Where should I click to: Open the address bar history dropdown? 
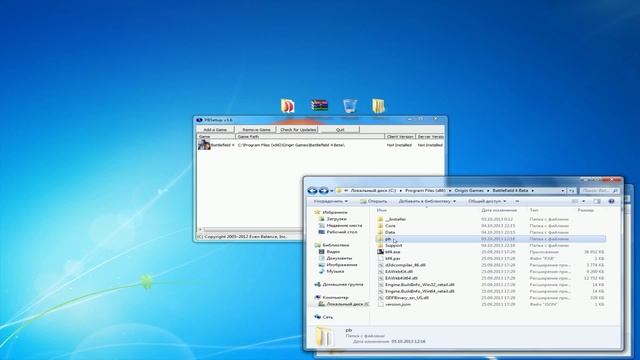click(x=563, y=191)
